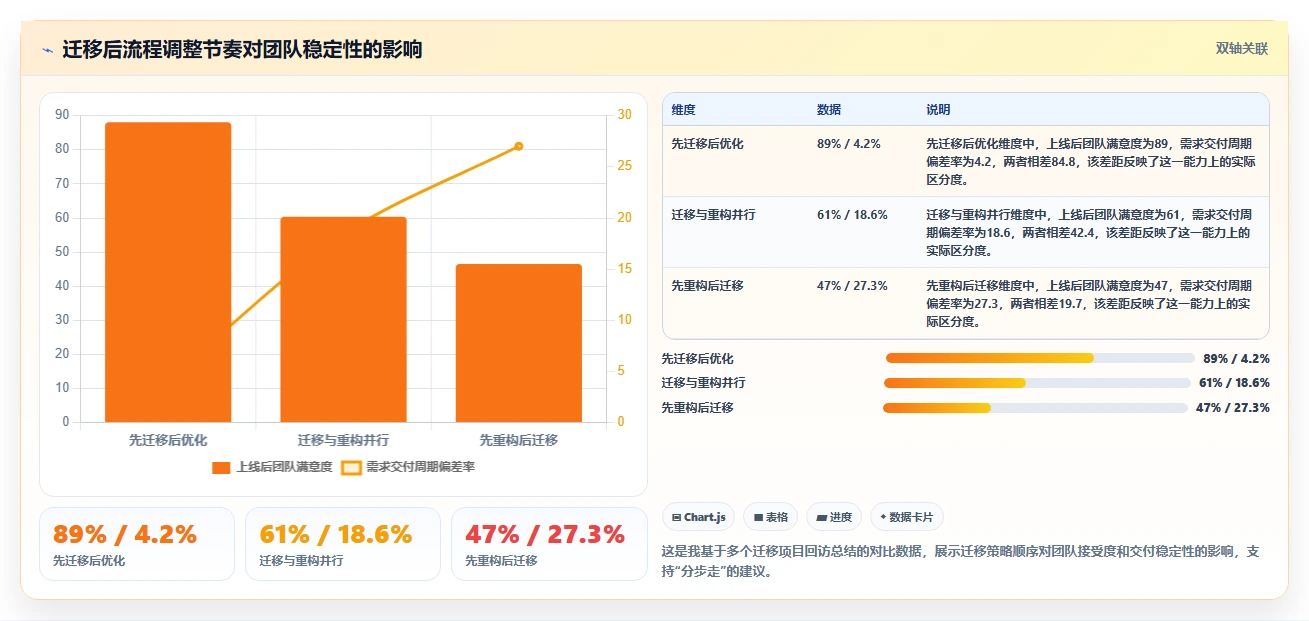The image size is (1309, 621).
Task: Click the 双轴关联 label in the header
Action: click(1241, 49)
